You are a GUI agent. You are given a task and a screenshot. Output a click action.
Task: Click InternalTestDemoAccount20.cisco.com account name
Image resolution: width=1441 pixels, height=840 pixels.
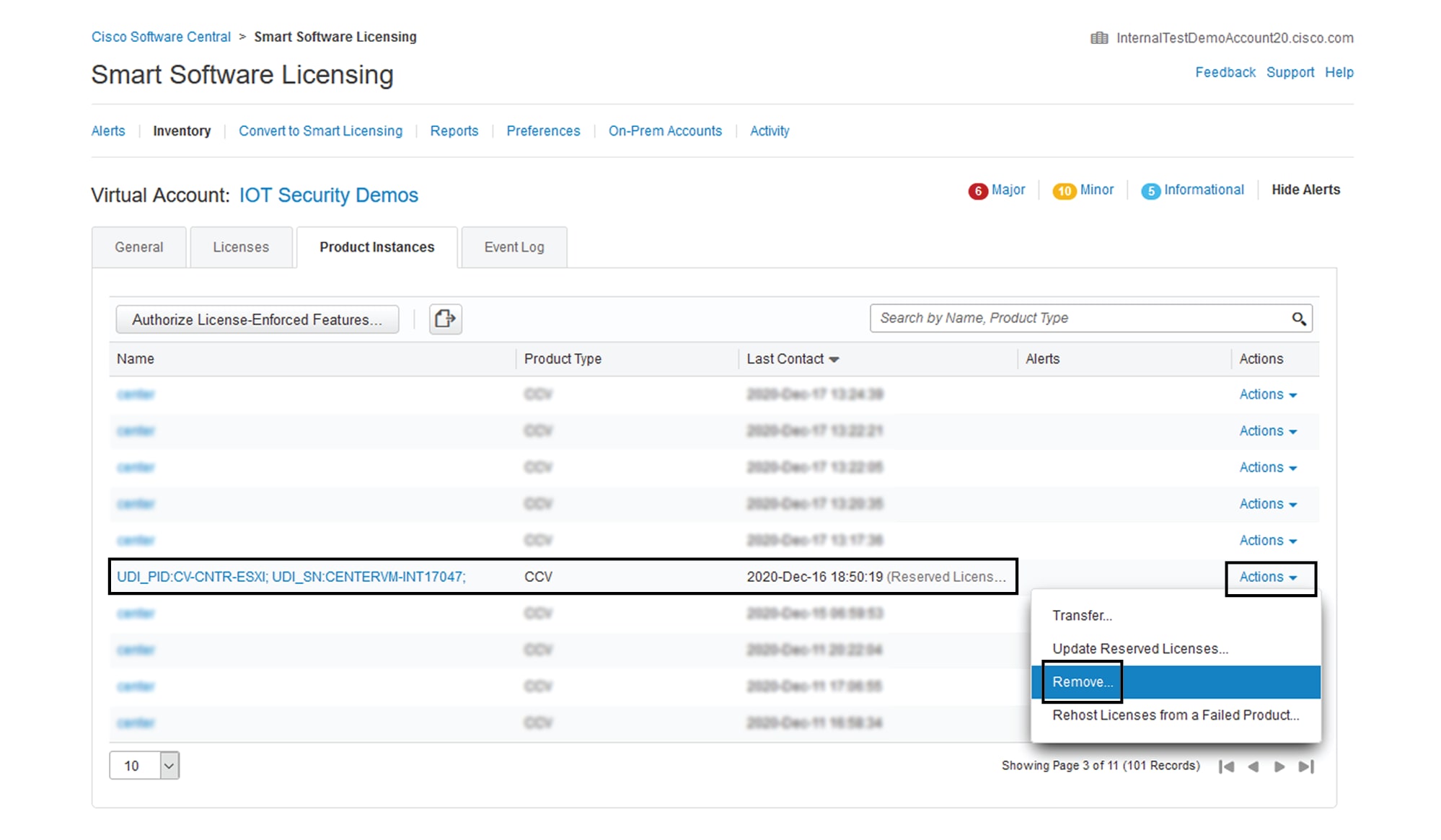[1235, 38]
